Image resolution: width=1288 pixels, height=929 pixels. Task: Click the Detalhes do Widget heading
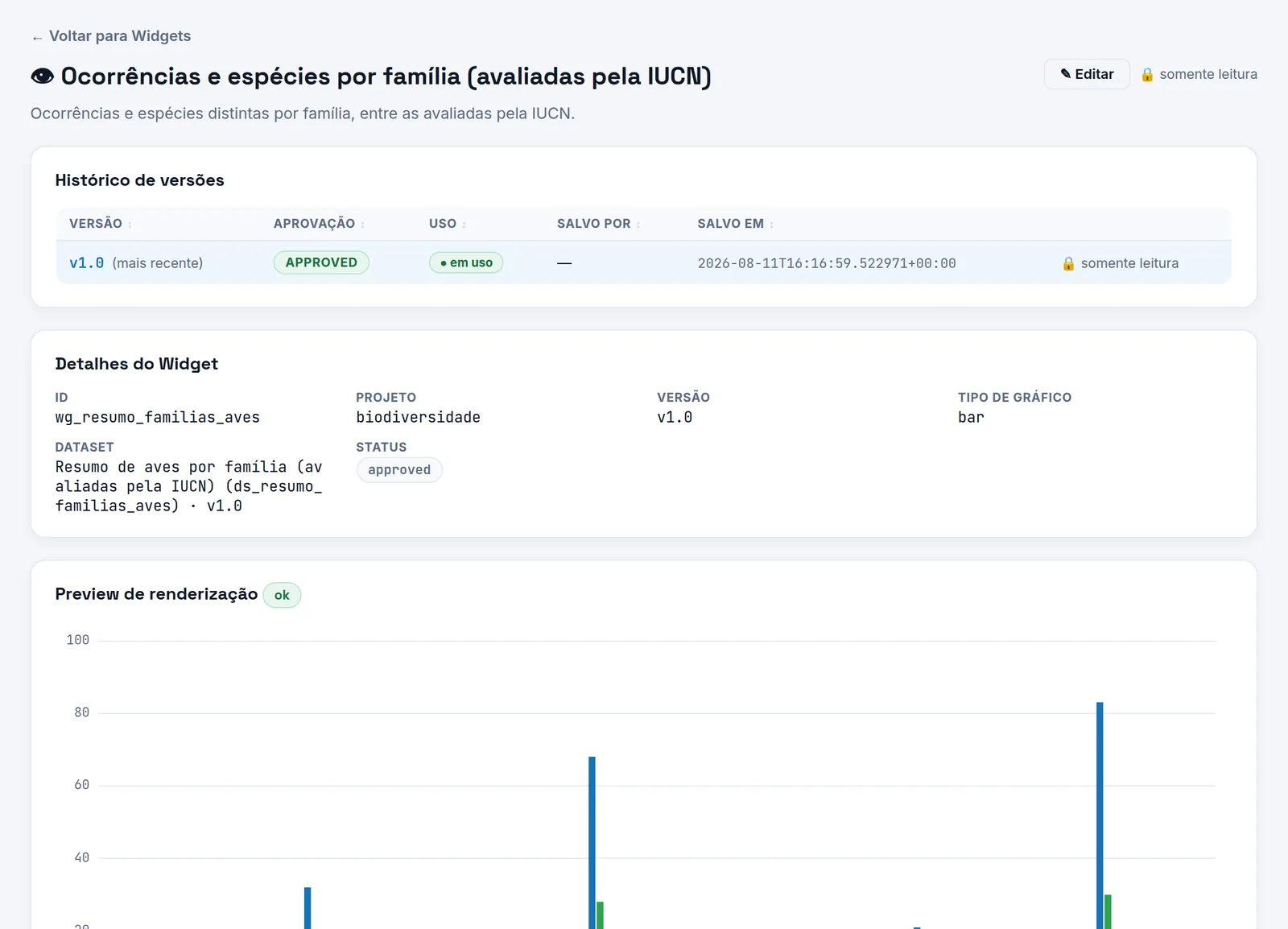pos(136,364)
